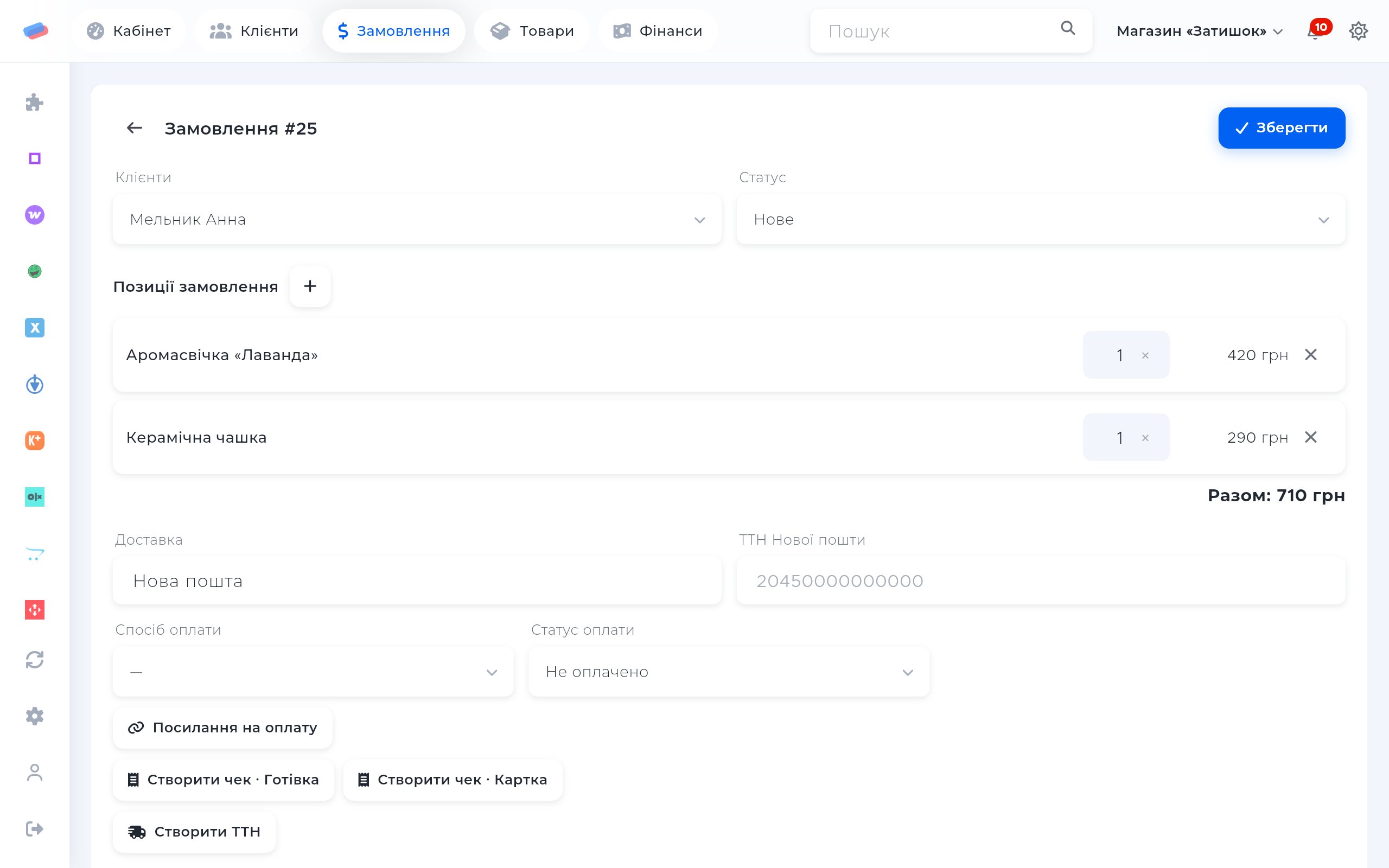Switch to the Товари tab

tap(532, 31)
